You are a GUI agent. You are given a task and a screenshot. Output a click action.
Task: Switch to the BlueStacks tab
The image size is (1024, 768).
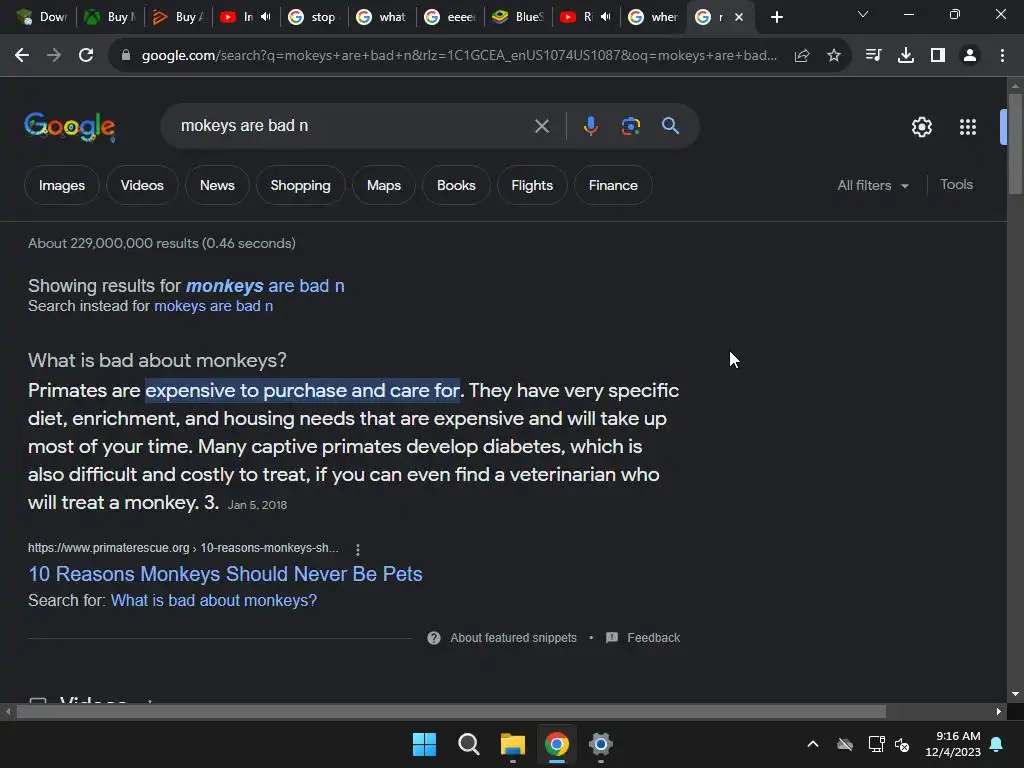coord(519,17)
